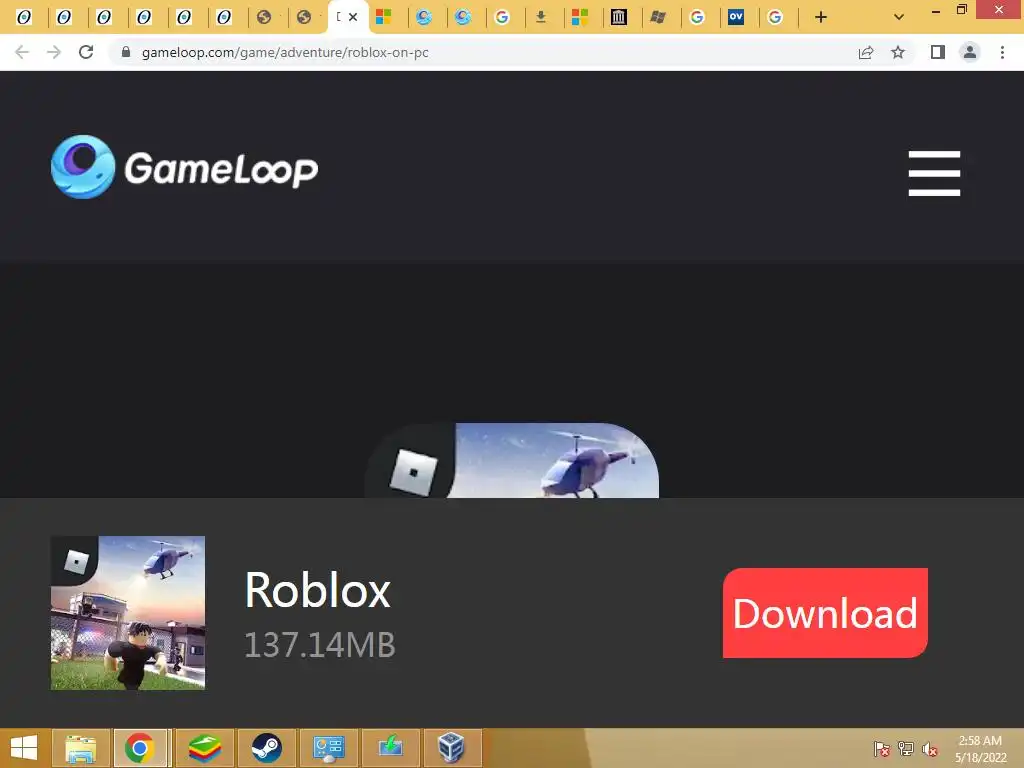The width and height of the screenshot is (1024, 768).
Task: Close the active GameLoop tab
Action: (353, 17)
